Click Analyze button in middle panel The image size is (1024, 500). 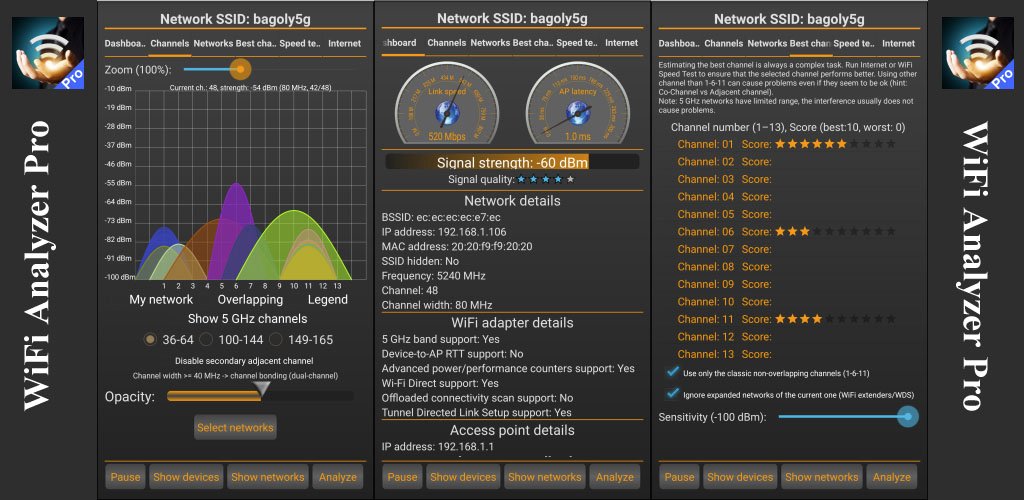tap(615, 477)
